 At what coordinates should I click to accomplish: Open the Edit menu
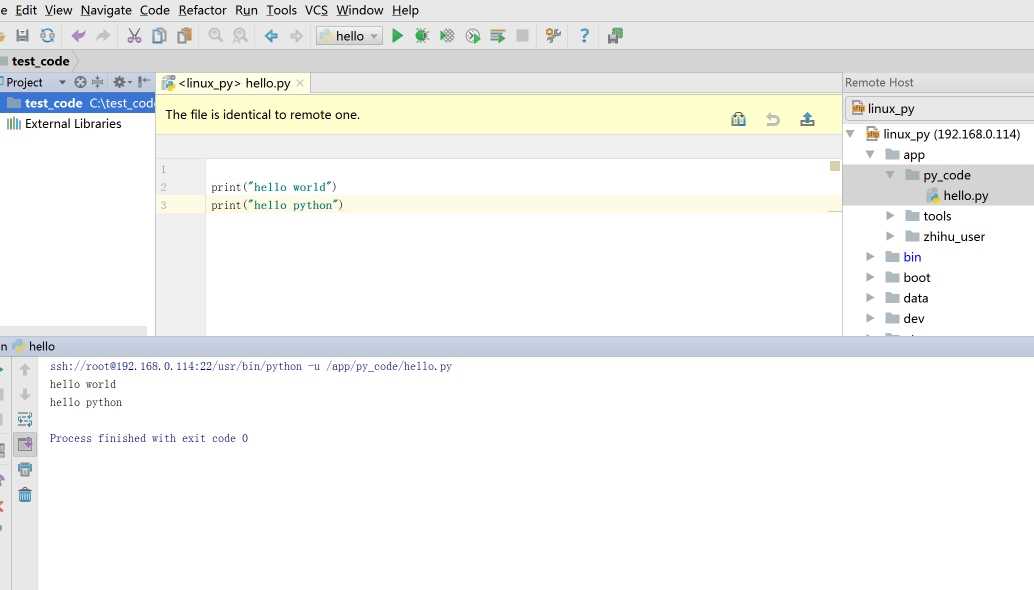[26, 10]
